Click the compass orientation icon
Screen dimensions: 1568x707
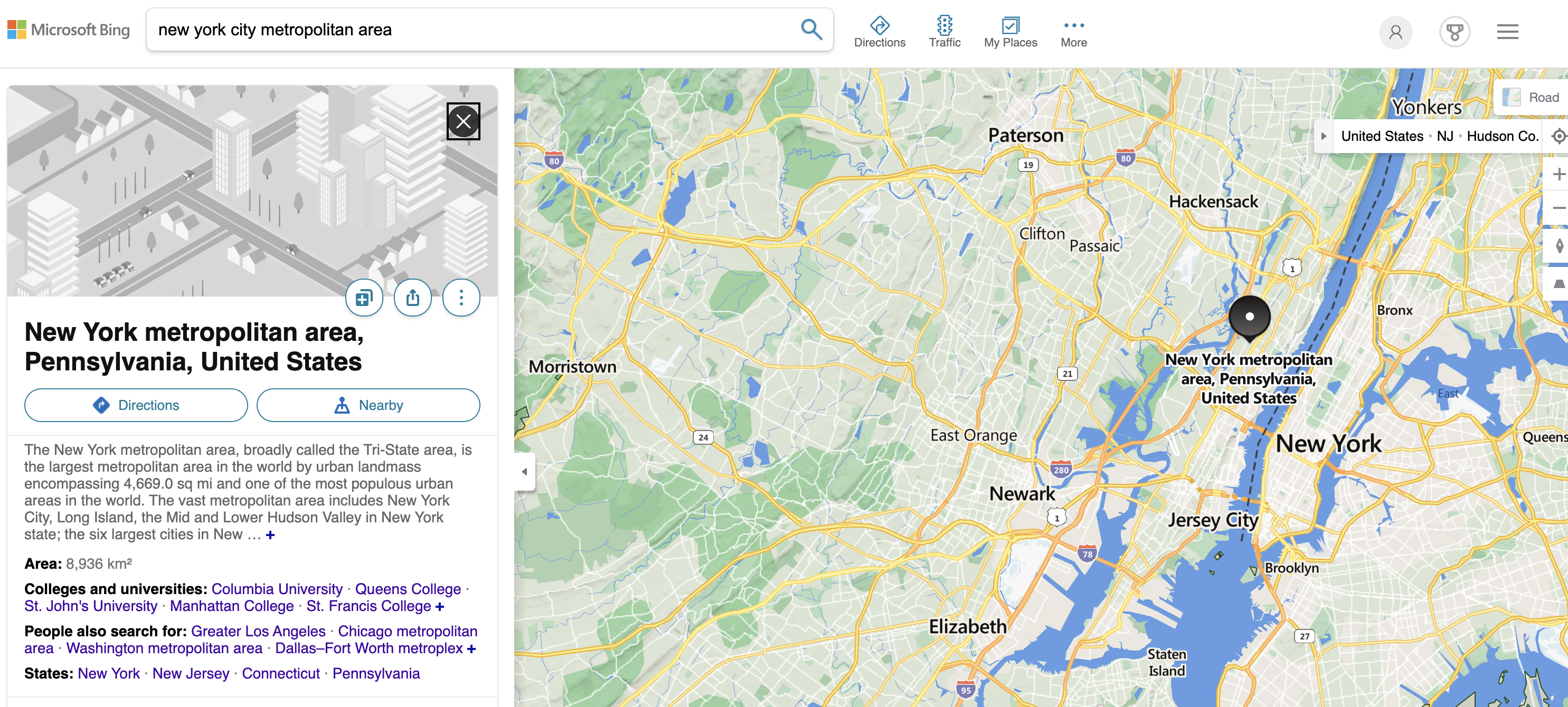[x=1558, y=246]
